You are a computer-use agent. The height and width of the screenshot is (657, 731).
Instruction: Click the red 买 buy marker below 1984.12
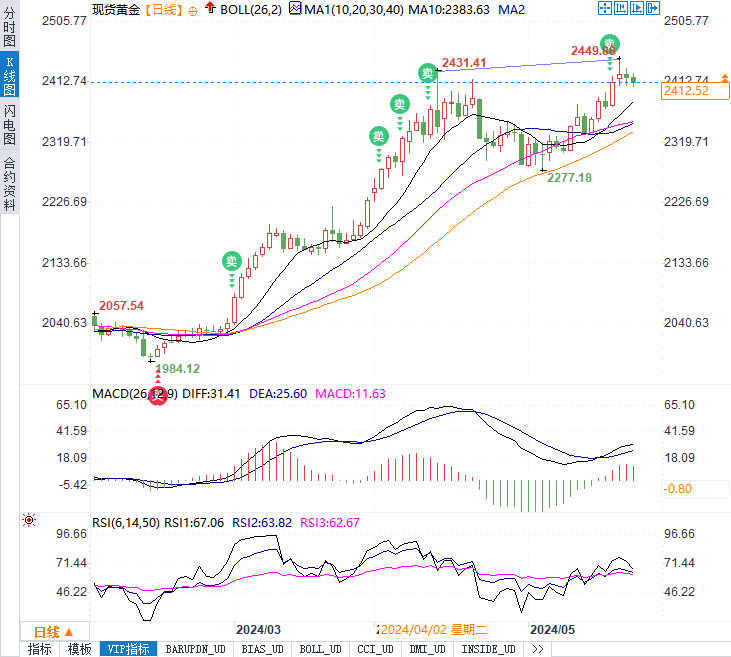(158, 396)
